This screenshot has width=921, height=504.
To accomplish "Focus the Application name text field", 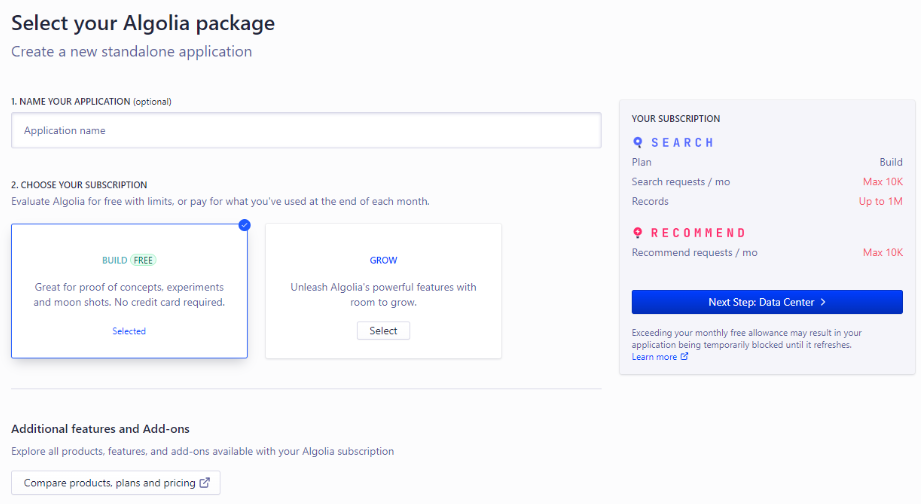I will 306,130.
